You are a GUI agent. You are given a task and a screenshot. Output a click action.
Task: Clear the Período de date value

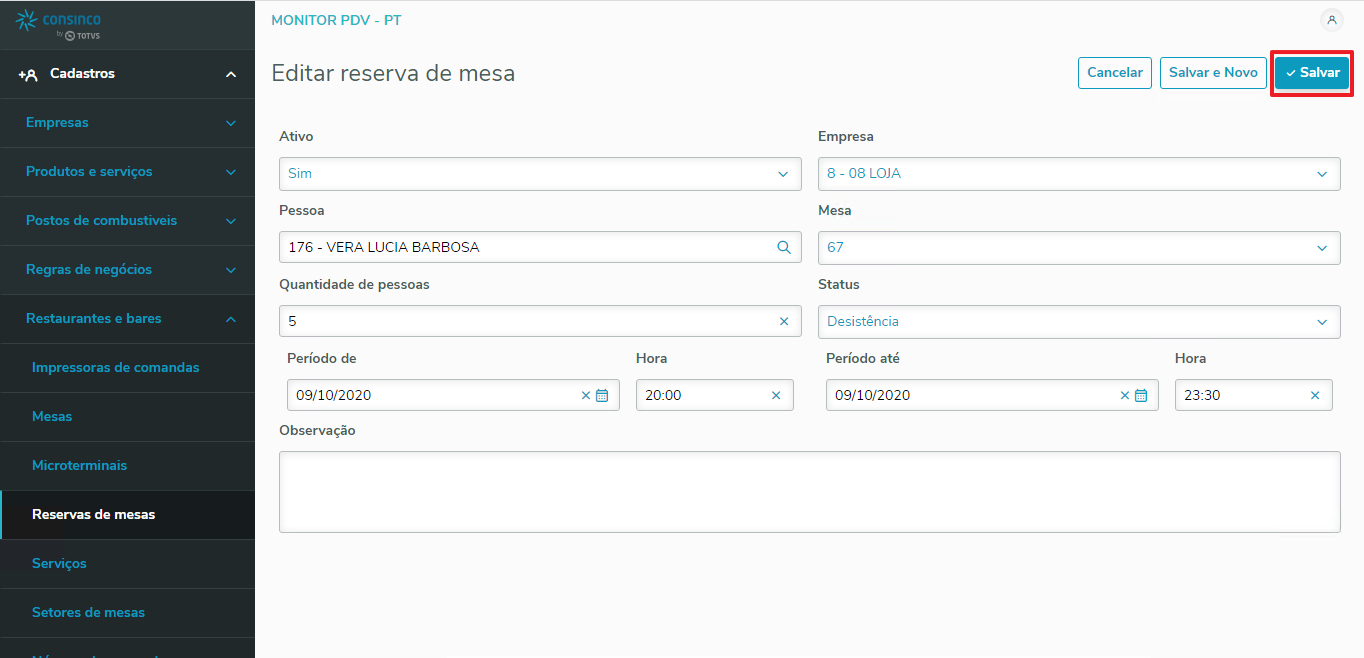(x=586, y=396)
